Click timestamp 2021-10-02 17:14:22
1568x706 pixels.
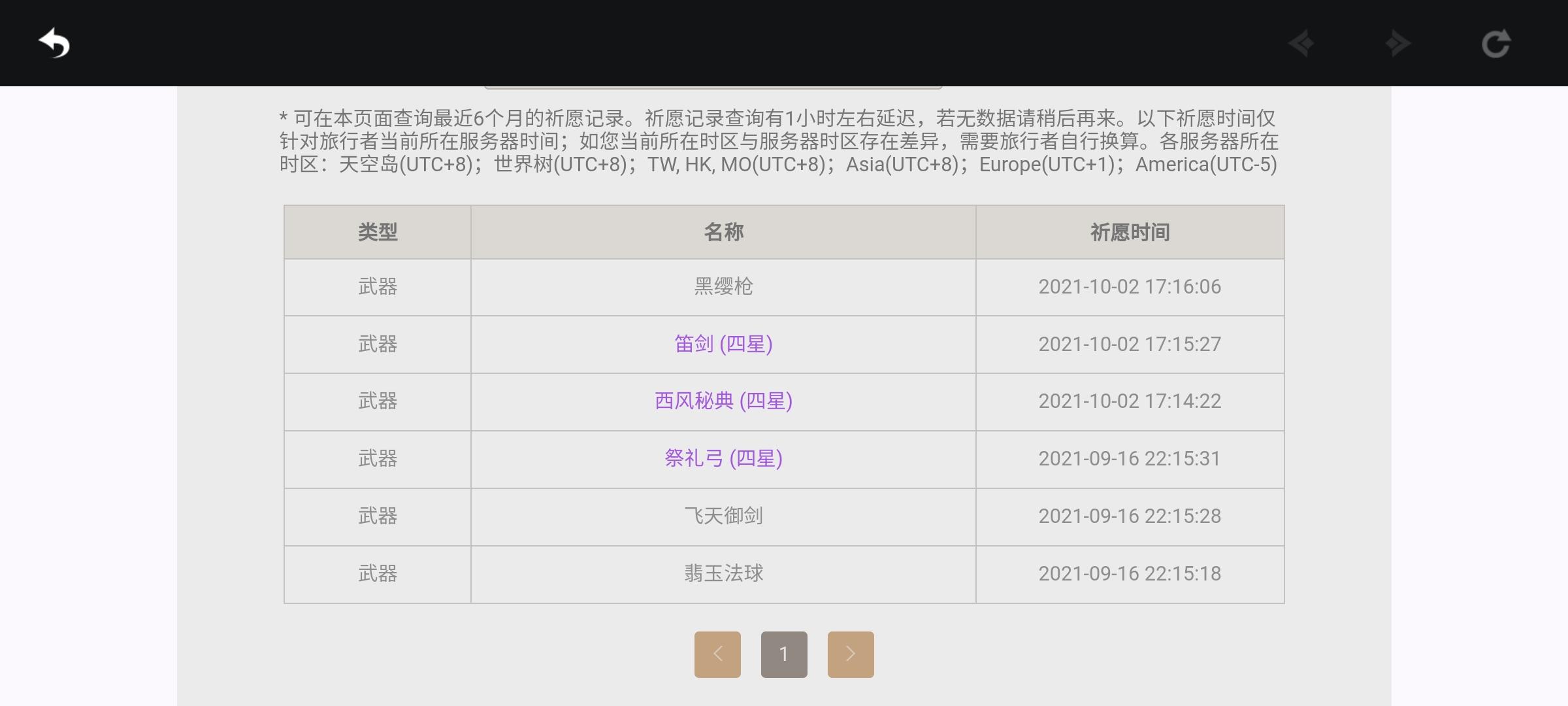click(x=1130, y=401)
